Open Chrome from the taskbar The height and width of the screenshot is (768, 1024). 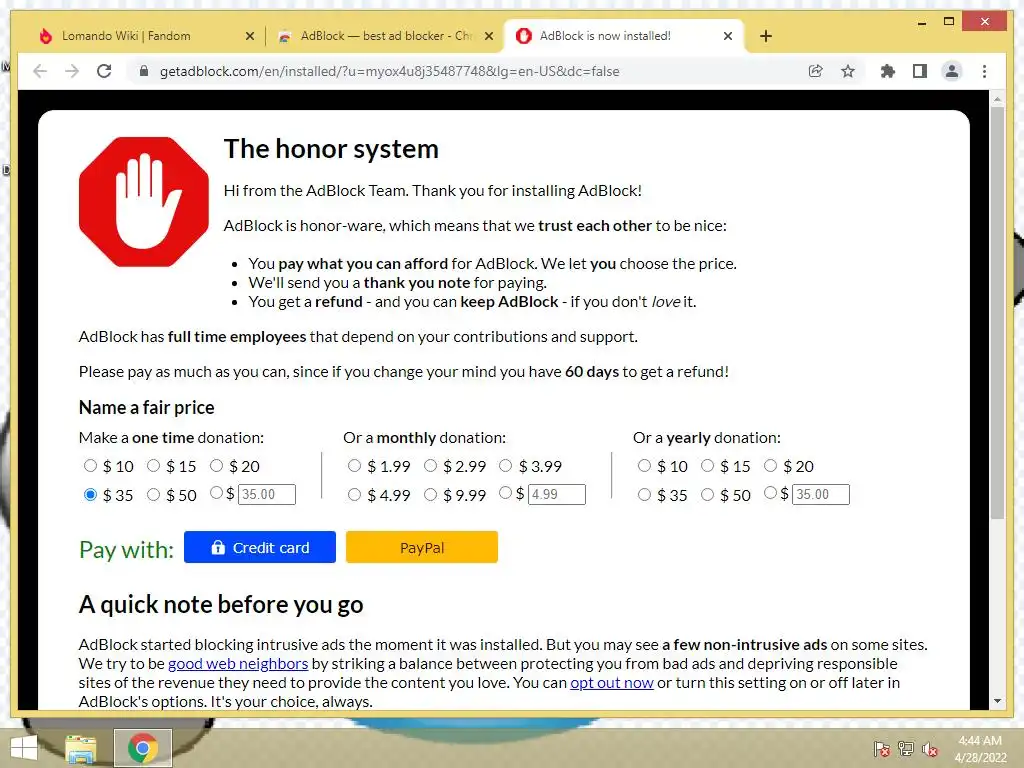(142, 748)
